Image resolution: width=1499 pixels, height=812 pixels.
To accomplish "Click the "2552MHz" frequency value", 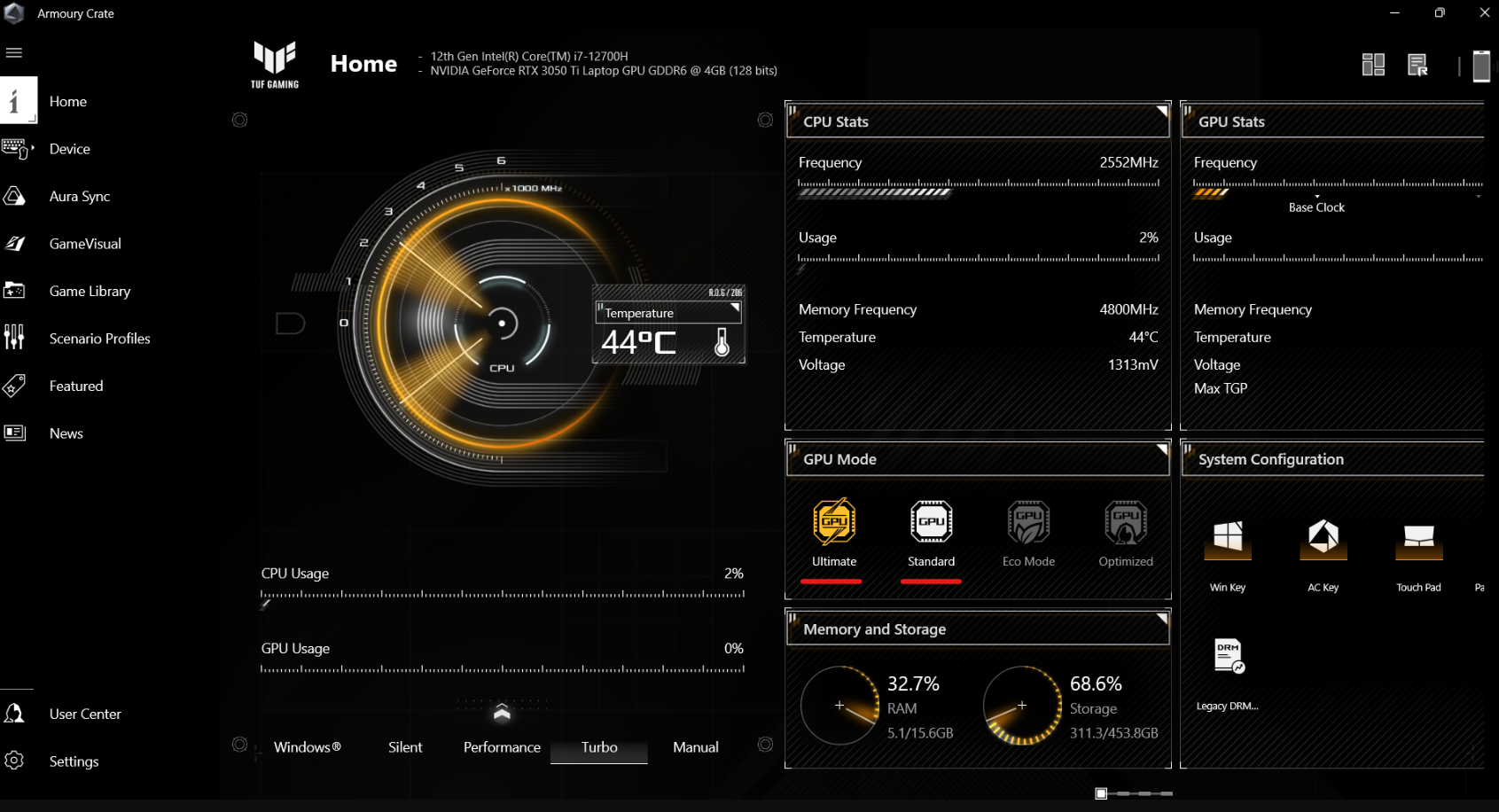I will [1128, 162].
